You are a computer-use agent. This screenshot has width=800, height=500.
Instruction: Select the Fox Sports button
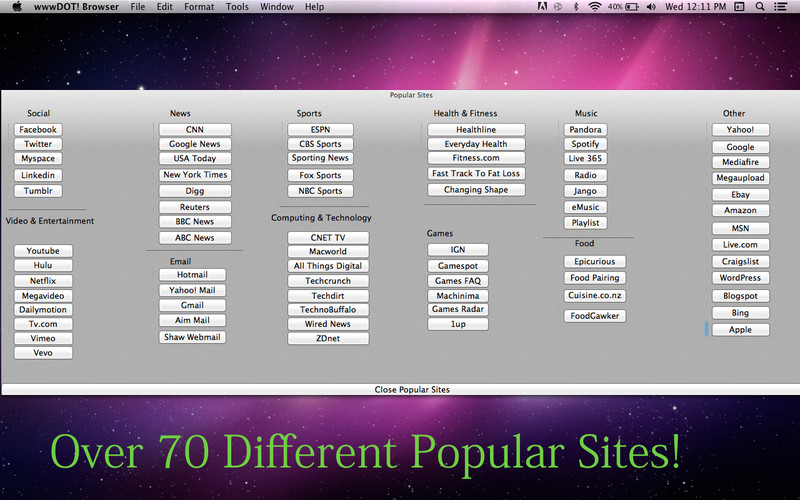click(x=320, y=175)
